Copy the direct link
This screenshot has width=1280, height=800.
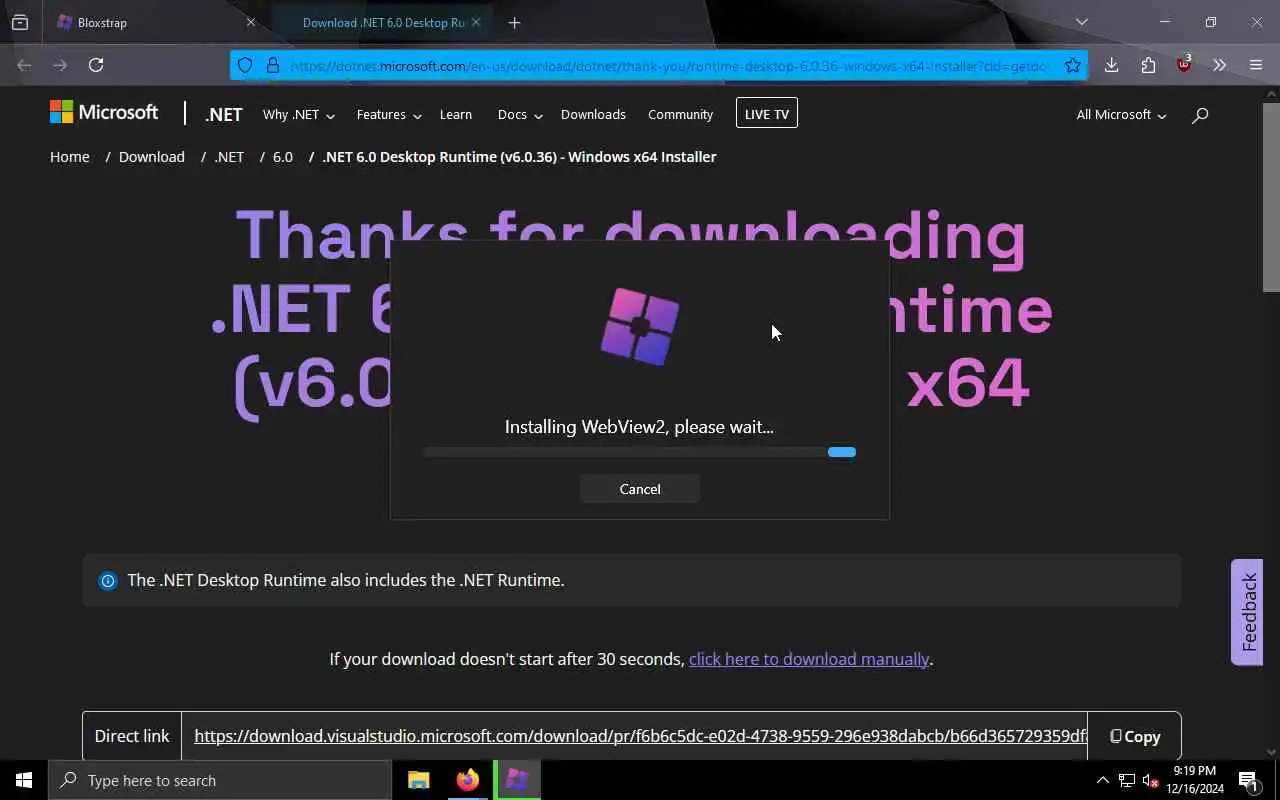point(1135,736)
